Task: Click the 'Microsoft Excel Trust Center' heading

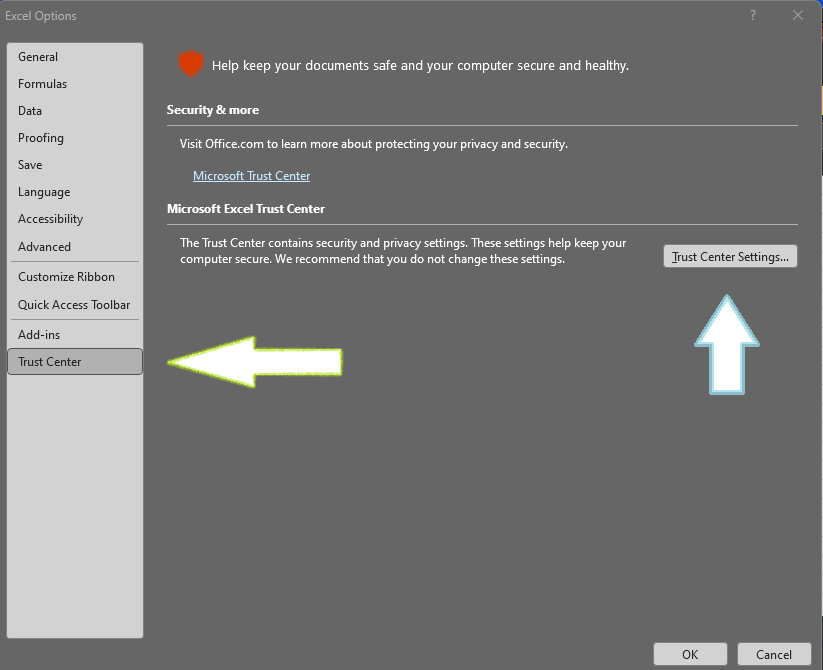Action: (x=246, y=209)
